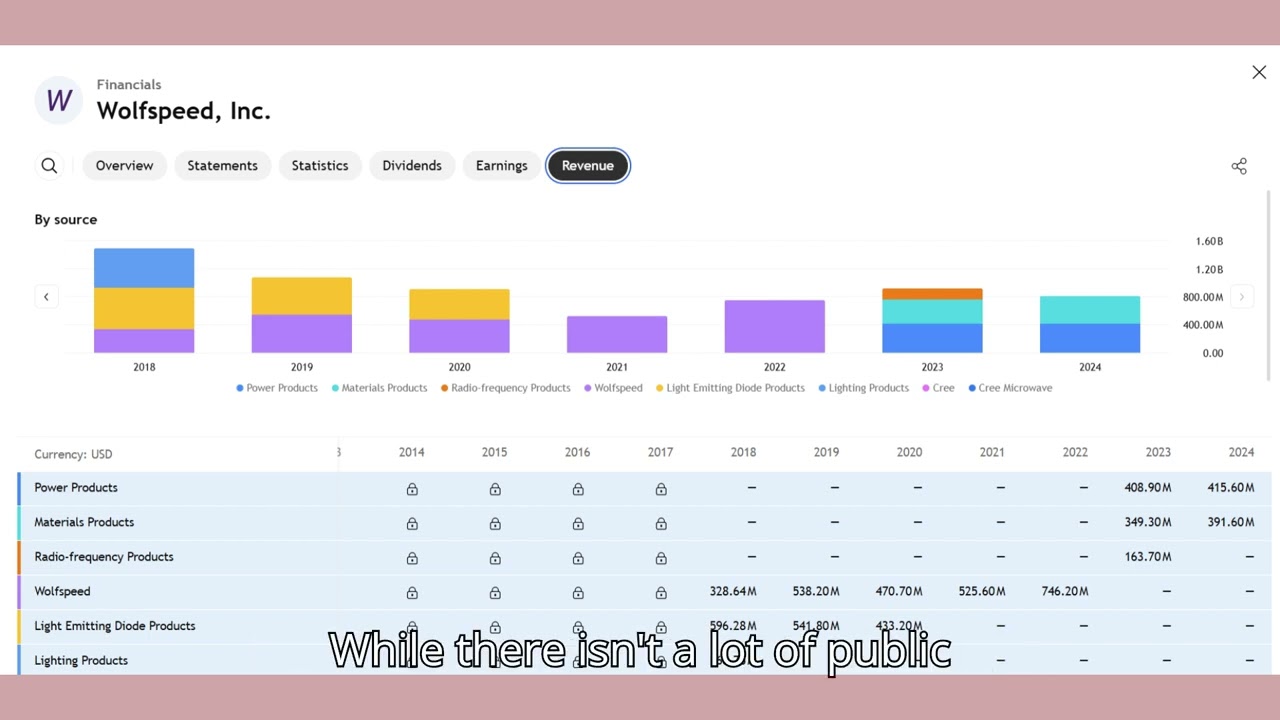1280x720 pixels.
Task: Go to the Dividends tab
Action: [412, 166]
